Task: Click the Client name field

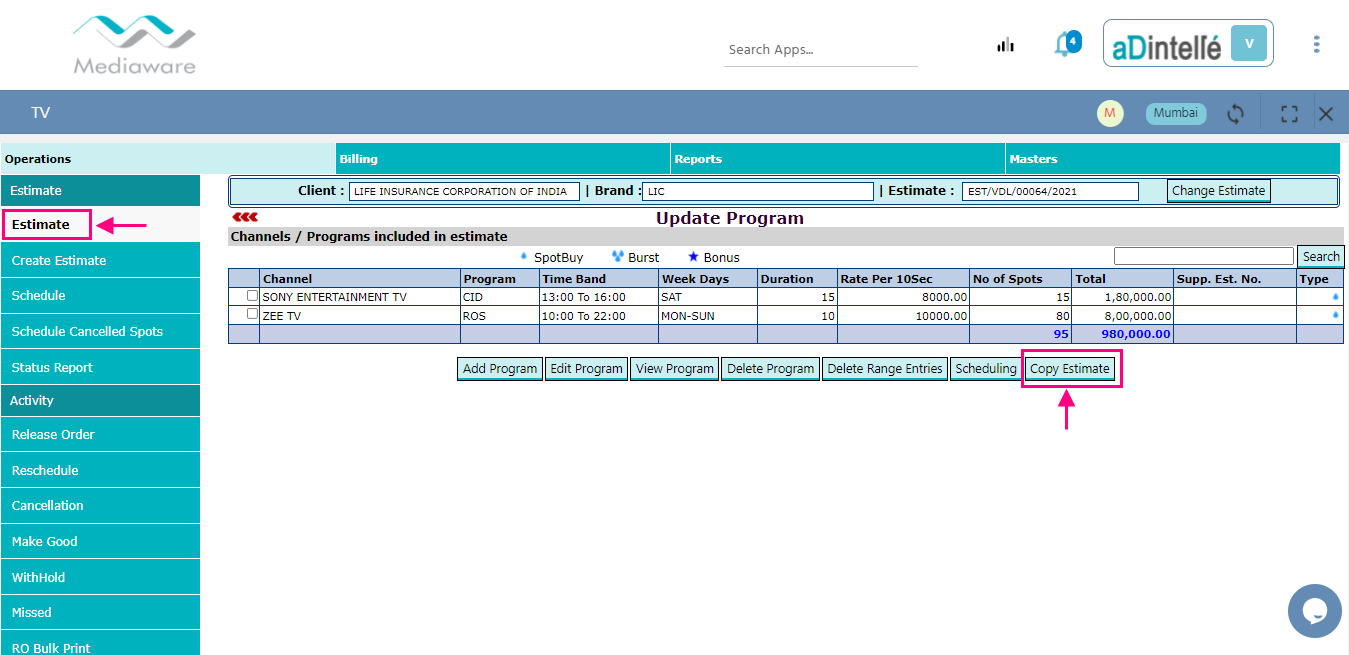Action: pyautogui.click(x=464, y=191)
